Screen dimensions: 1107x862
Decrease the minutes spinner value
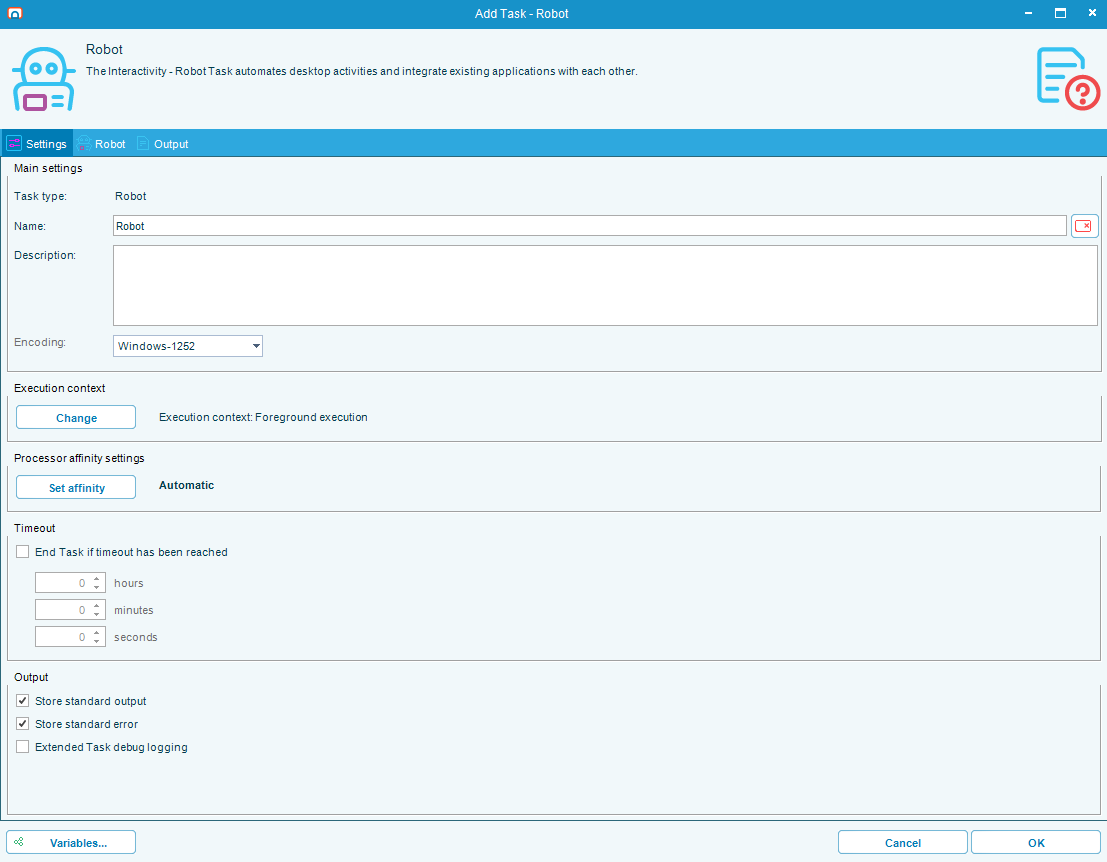click(x=97, y=614)
